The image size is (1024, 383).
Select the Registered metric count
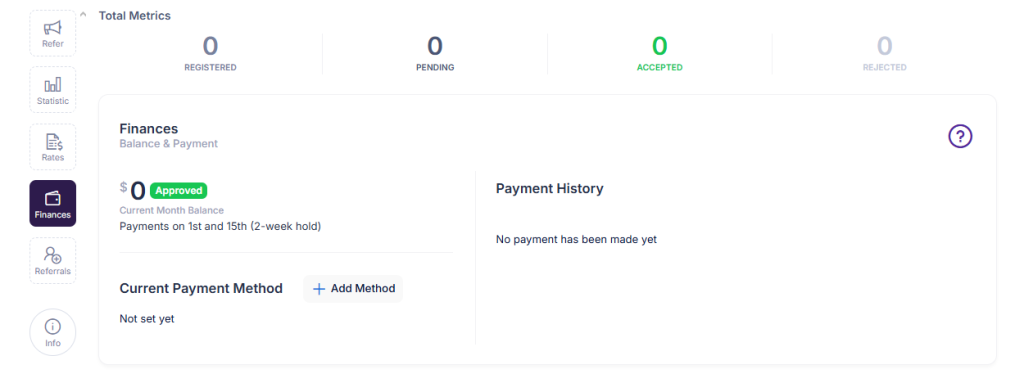pyautogui.click(x=210, y=46)
